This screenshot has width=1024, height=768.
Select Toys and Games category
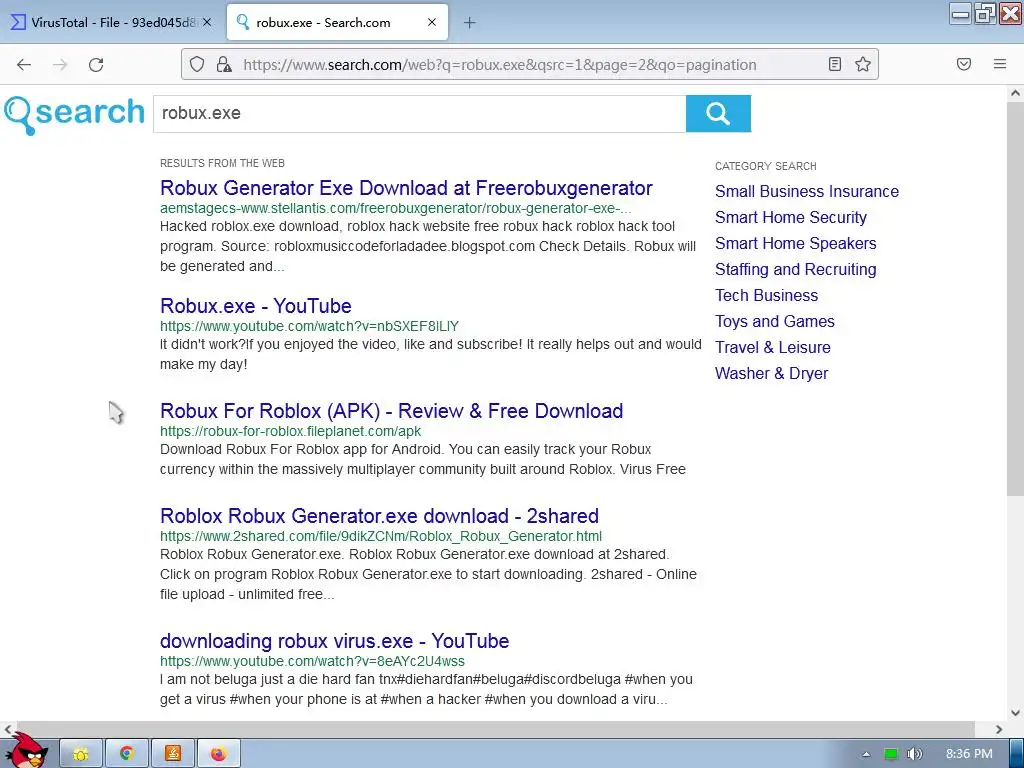click(775, 322)
